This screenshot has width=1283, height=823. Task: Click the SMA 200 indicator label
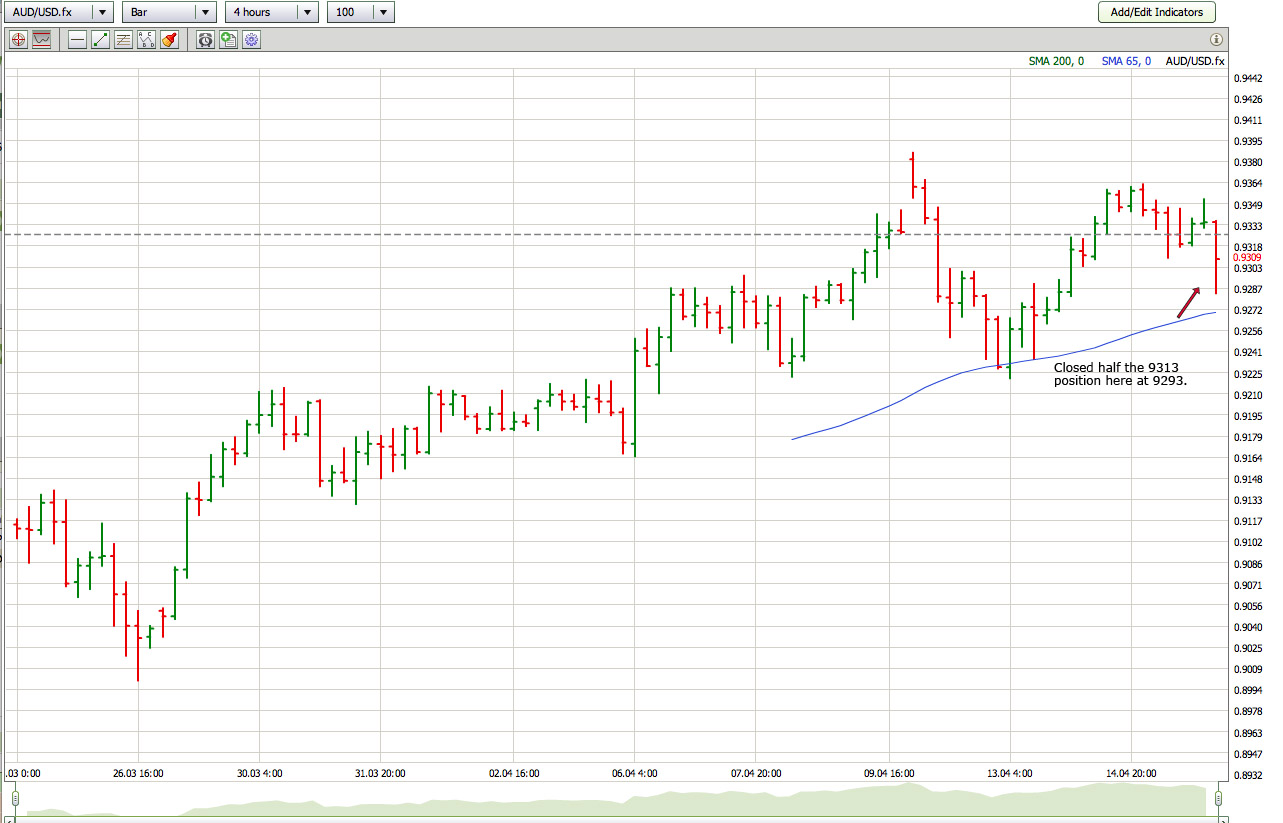[x=1056, y=61]
